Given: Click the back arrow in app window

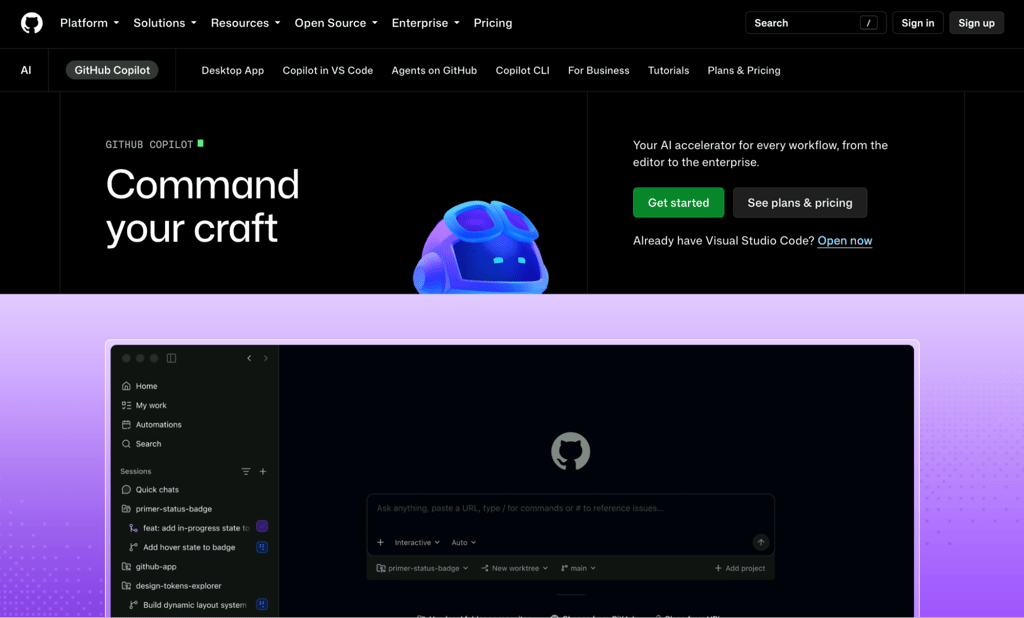Looking at the screenshot, I should 249,358.
